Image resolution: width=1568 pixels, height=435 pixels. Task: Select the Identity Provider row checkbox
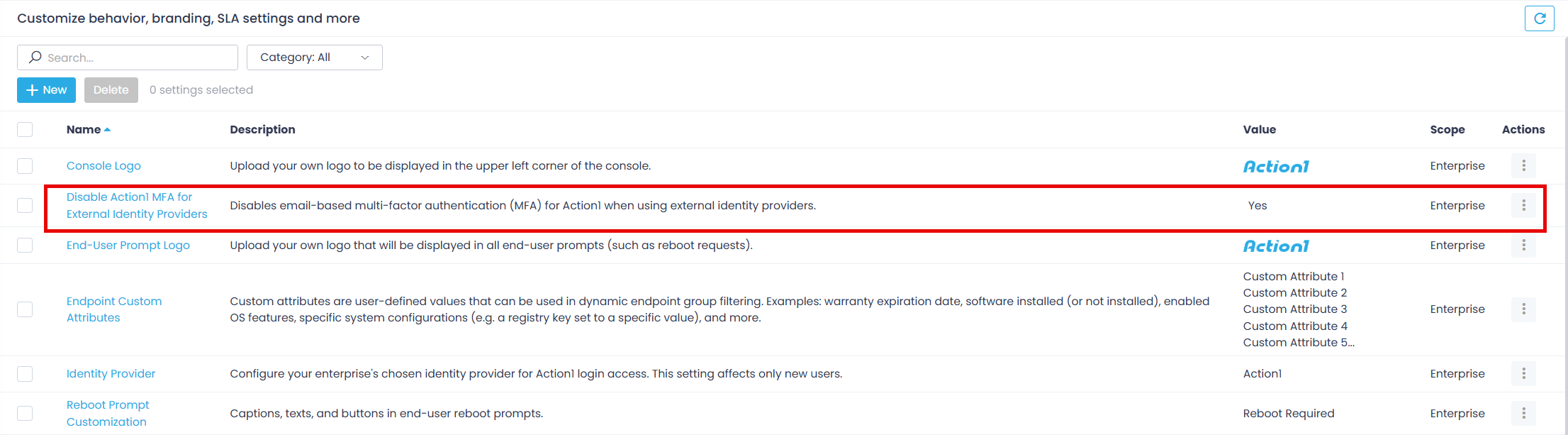pyautogui.click(x=25, y=373)
